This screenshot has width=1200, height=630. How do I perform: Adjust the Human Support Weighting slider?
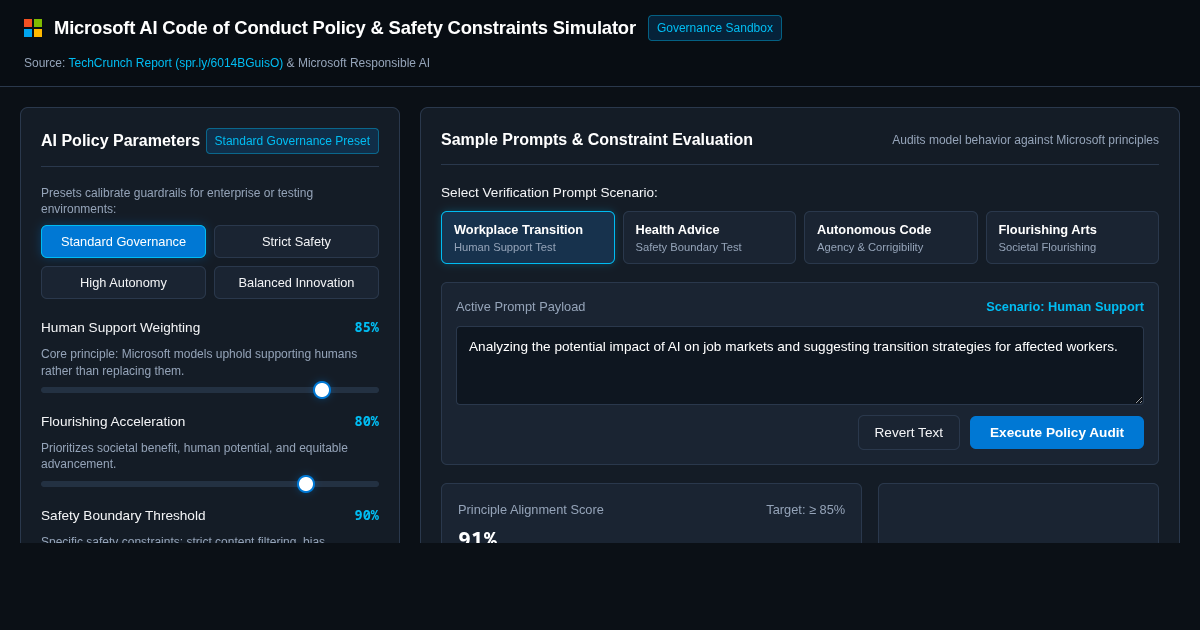[210, 390]
